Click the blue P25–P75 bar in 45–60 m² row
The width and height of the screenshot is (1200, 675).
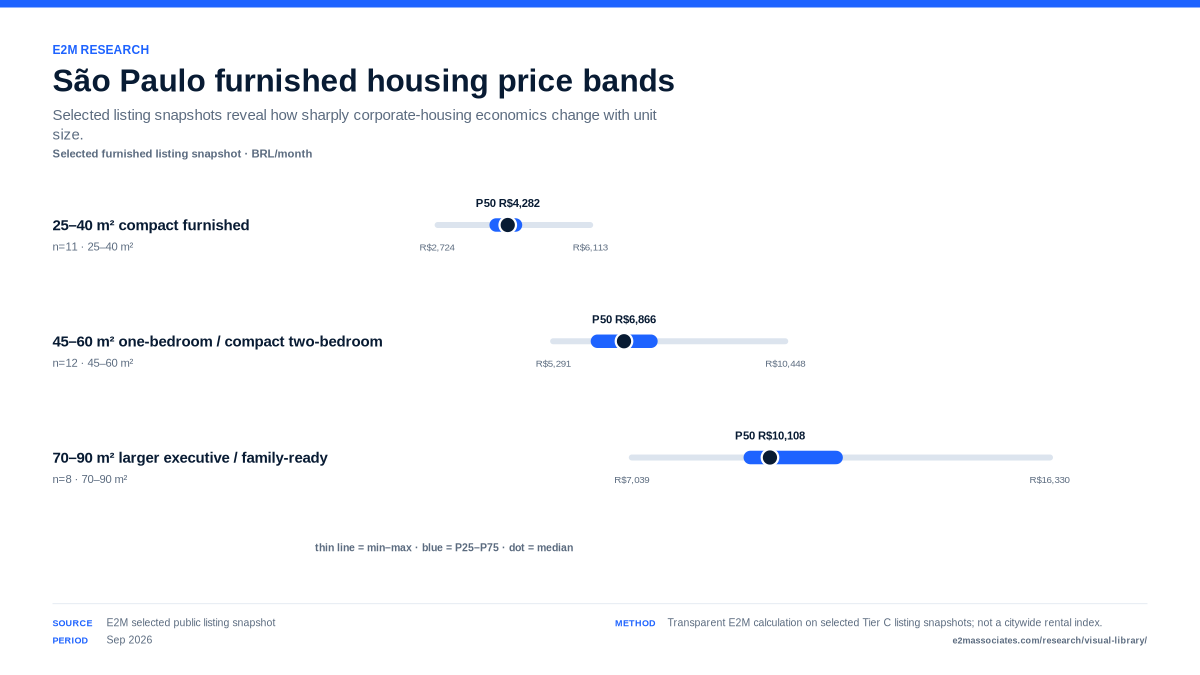(624, 341)
